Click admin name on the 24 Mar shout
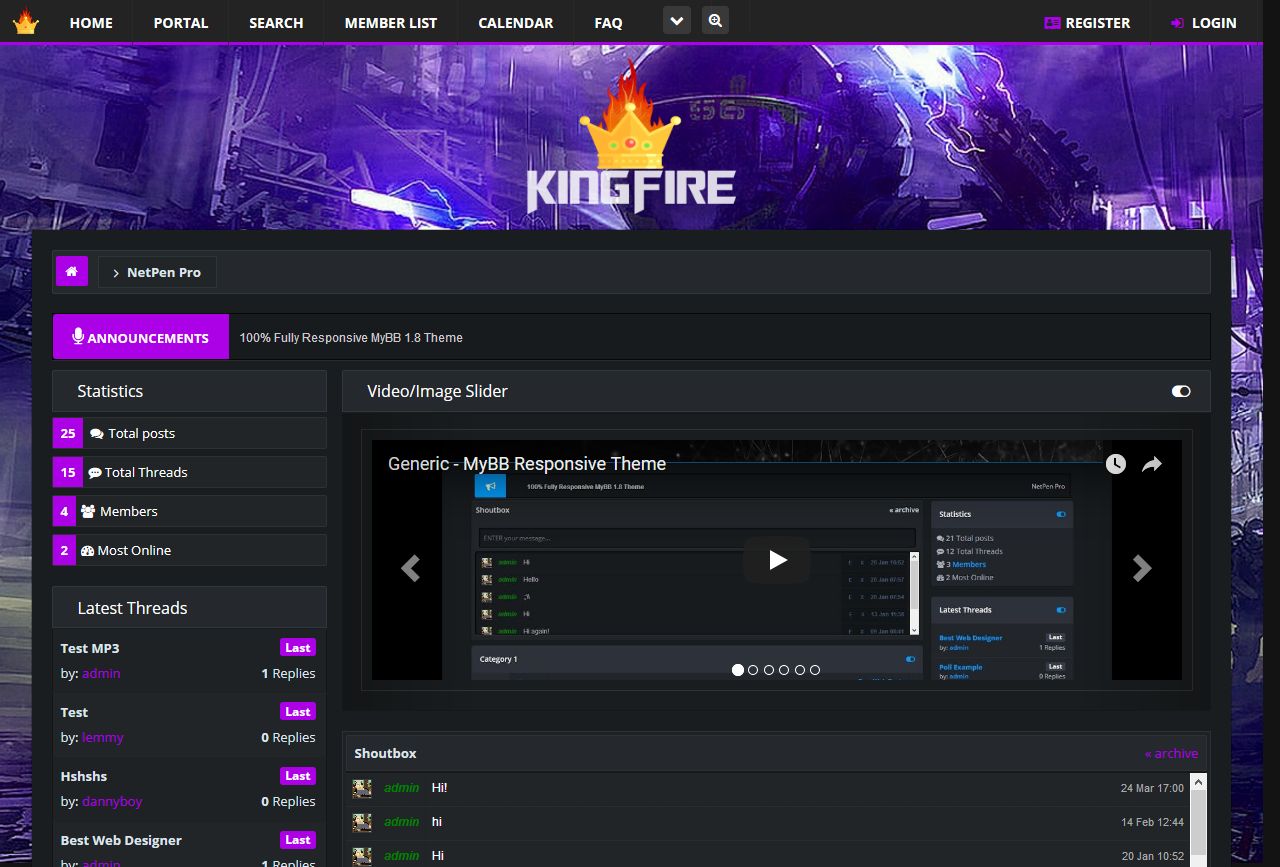 pyautogui.click(x=402, y=788)
